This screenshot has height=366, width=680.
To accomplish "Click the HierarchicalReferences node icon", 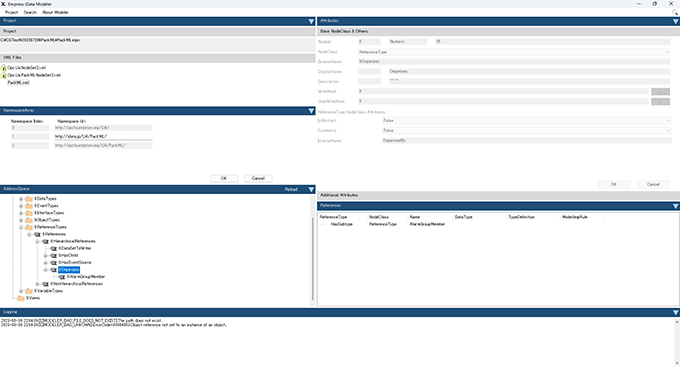I will pyautogui.click(x=46, y=242).
